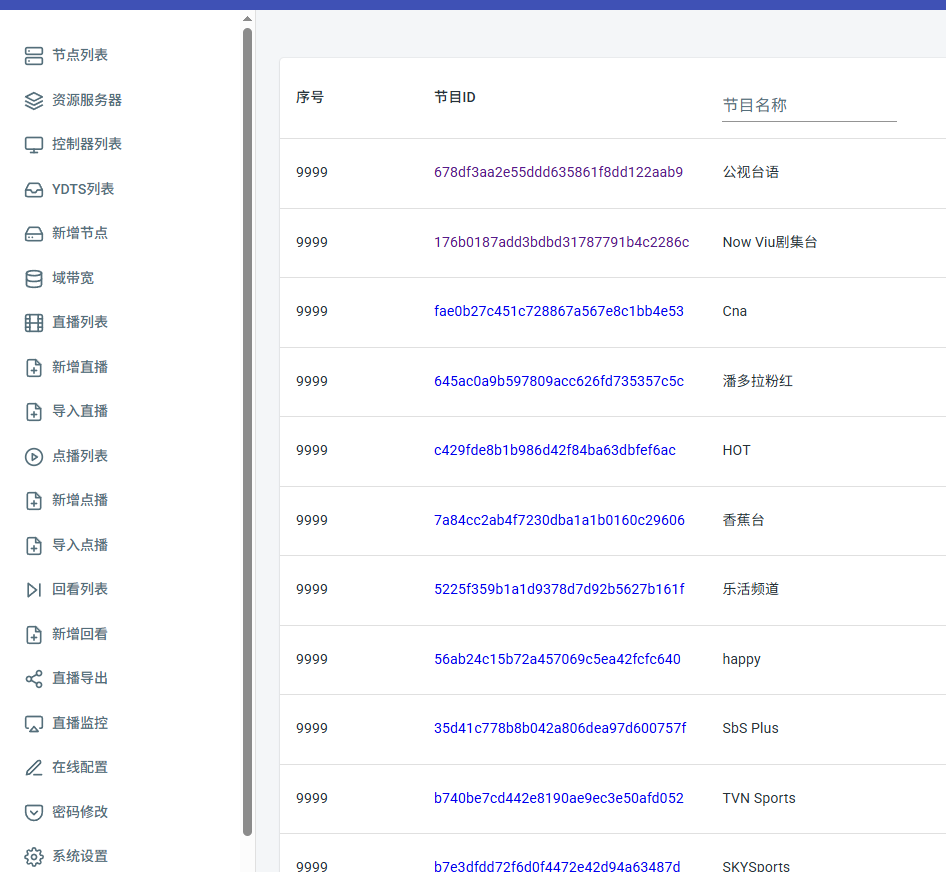Click the 在线配置 pencil icon
Image resolution: width=946 pixels, height=872 pixels.
click(x=34, y=768)
